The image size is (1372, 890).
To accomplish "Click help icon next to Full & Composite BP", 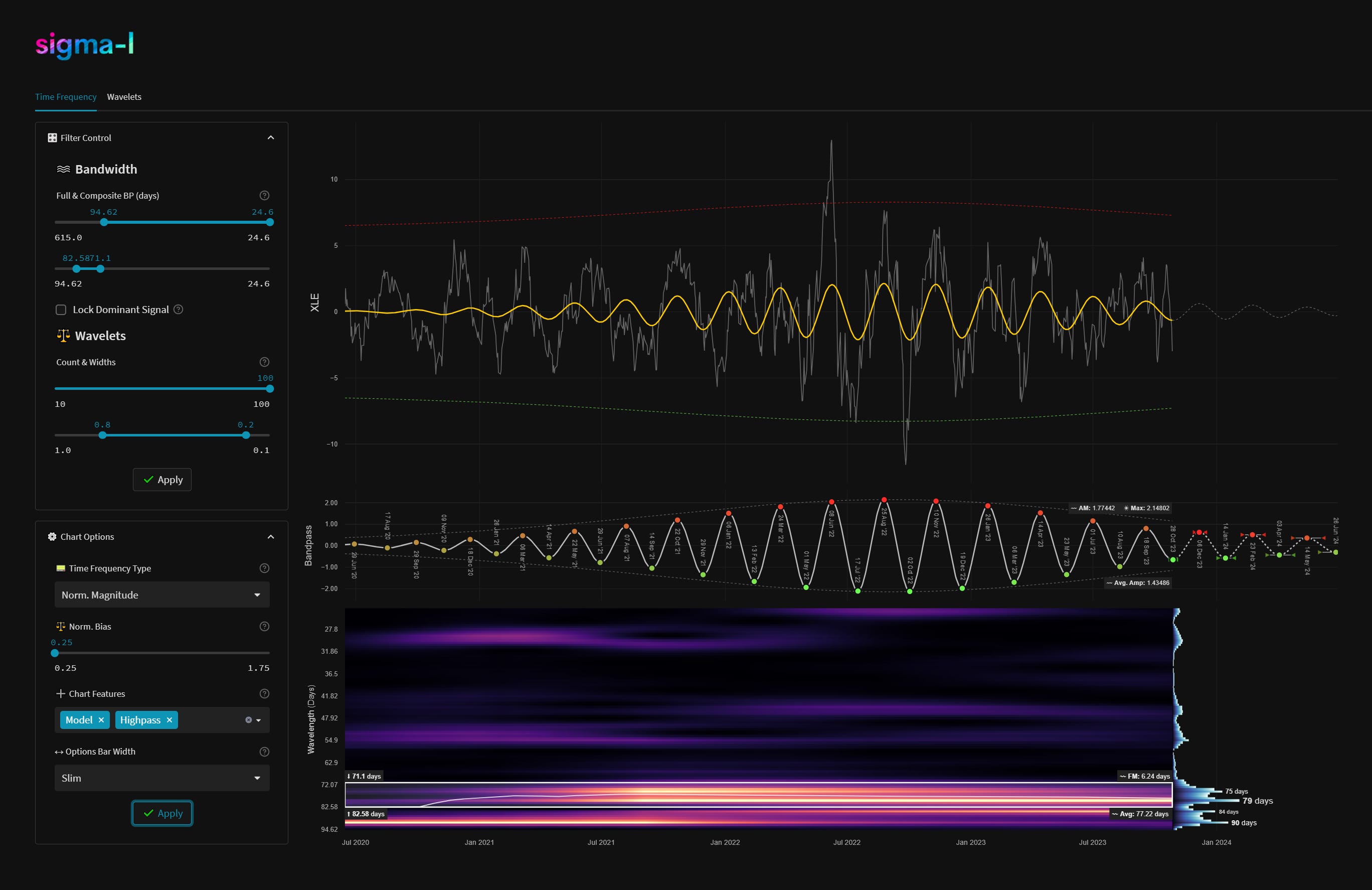I will point(264,196).
